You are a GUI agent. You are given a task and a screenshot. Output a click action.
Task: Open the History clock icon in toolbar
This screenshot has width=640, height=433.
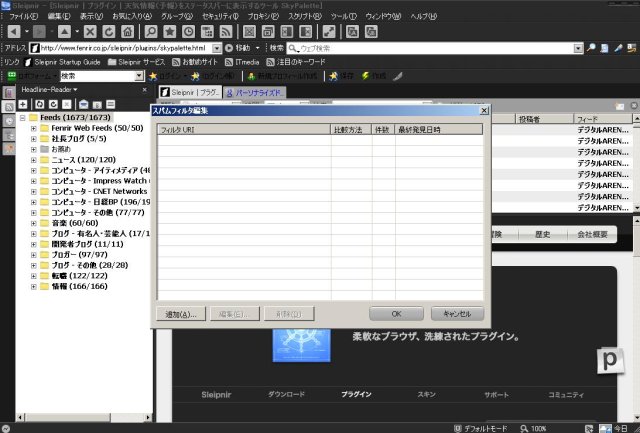[188, 32]
